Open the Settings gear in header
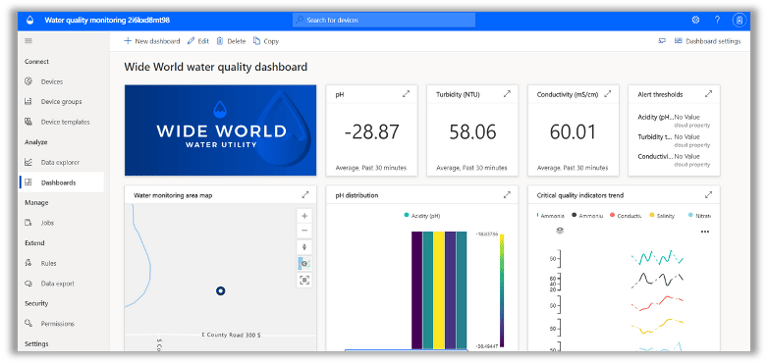768x364 pixels. coord(696,20)
